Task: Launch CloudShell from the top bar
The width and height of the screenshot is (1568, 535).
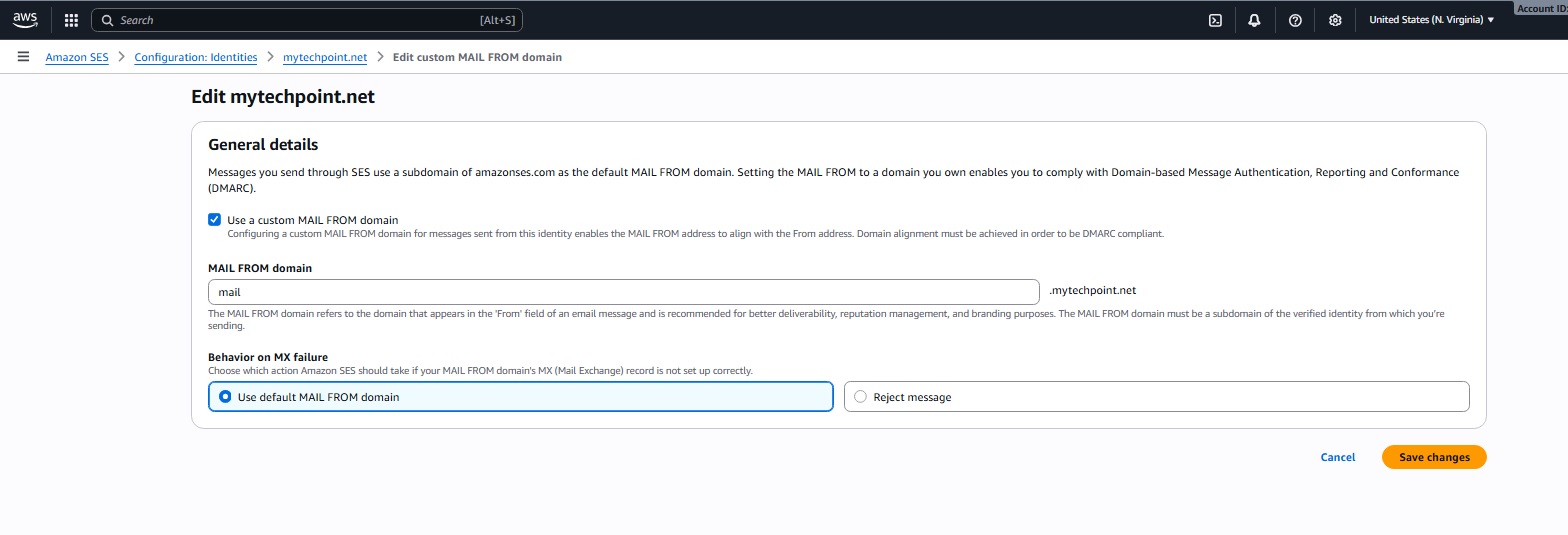Action: pyautogui.click(x=1216, y=20)
